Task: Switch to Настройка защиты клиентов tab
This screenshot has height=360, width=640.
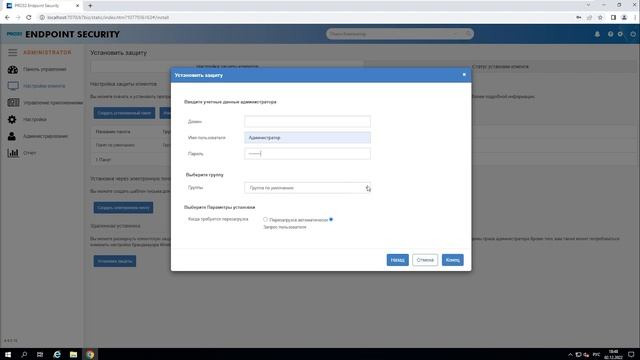Action: pos(227,66)
